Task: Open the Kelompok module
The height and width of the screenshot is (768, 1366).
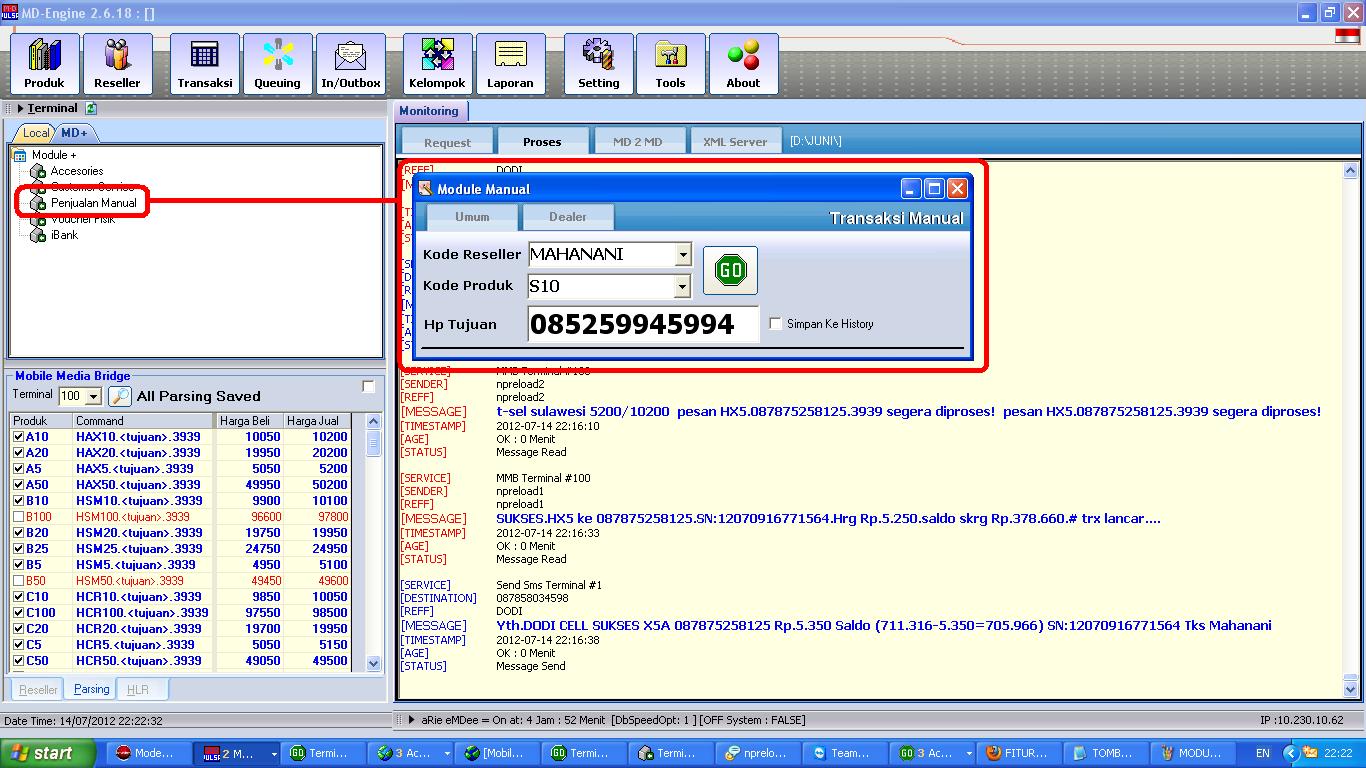Action: [437, 63]
